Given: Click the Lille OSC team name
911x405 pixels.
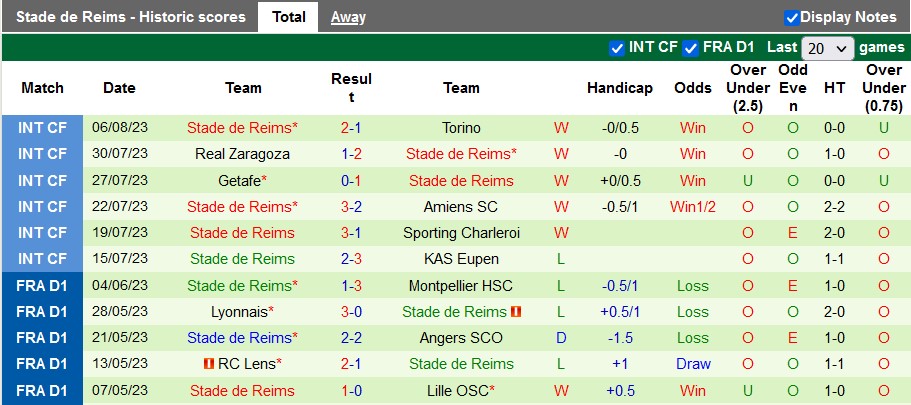Looking at the screenshot, I should [459, 391].
